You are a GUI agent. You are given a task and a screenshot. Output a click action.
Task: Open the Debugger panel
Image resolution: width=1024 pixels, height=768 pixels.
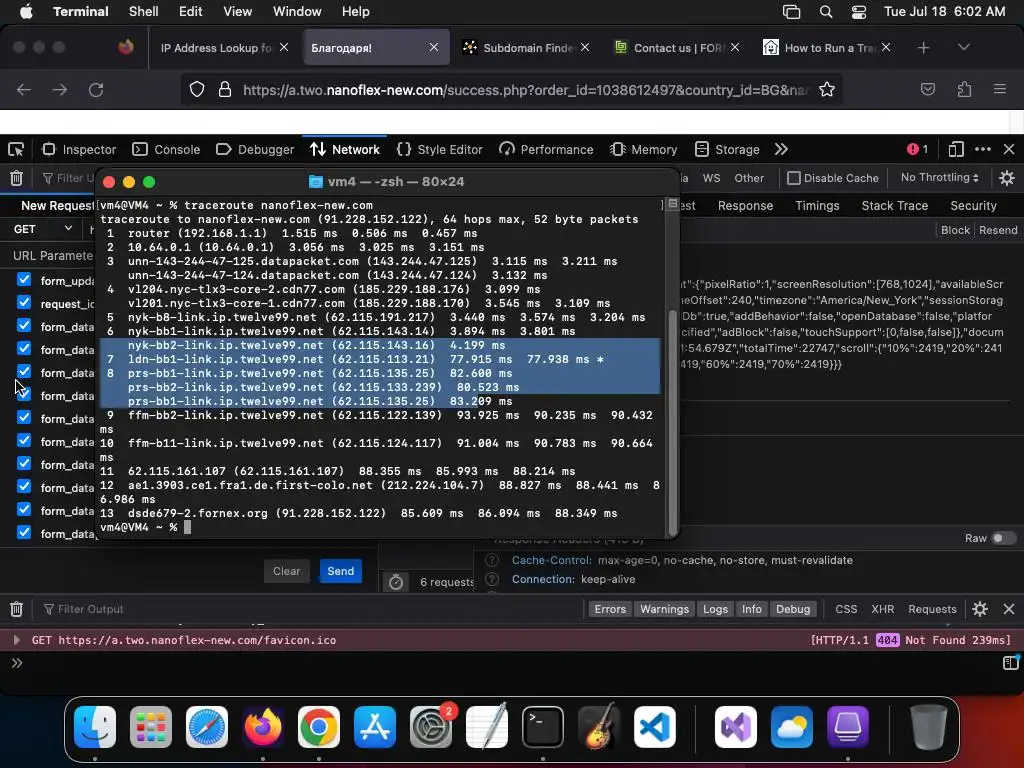[x=255, y=150]
